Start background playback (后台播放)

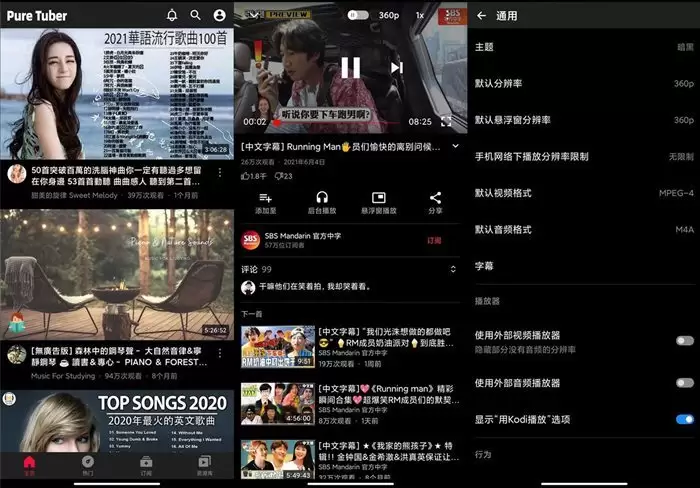(x=322, y=202)
